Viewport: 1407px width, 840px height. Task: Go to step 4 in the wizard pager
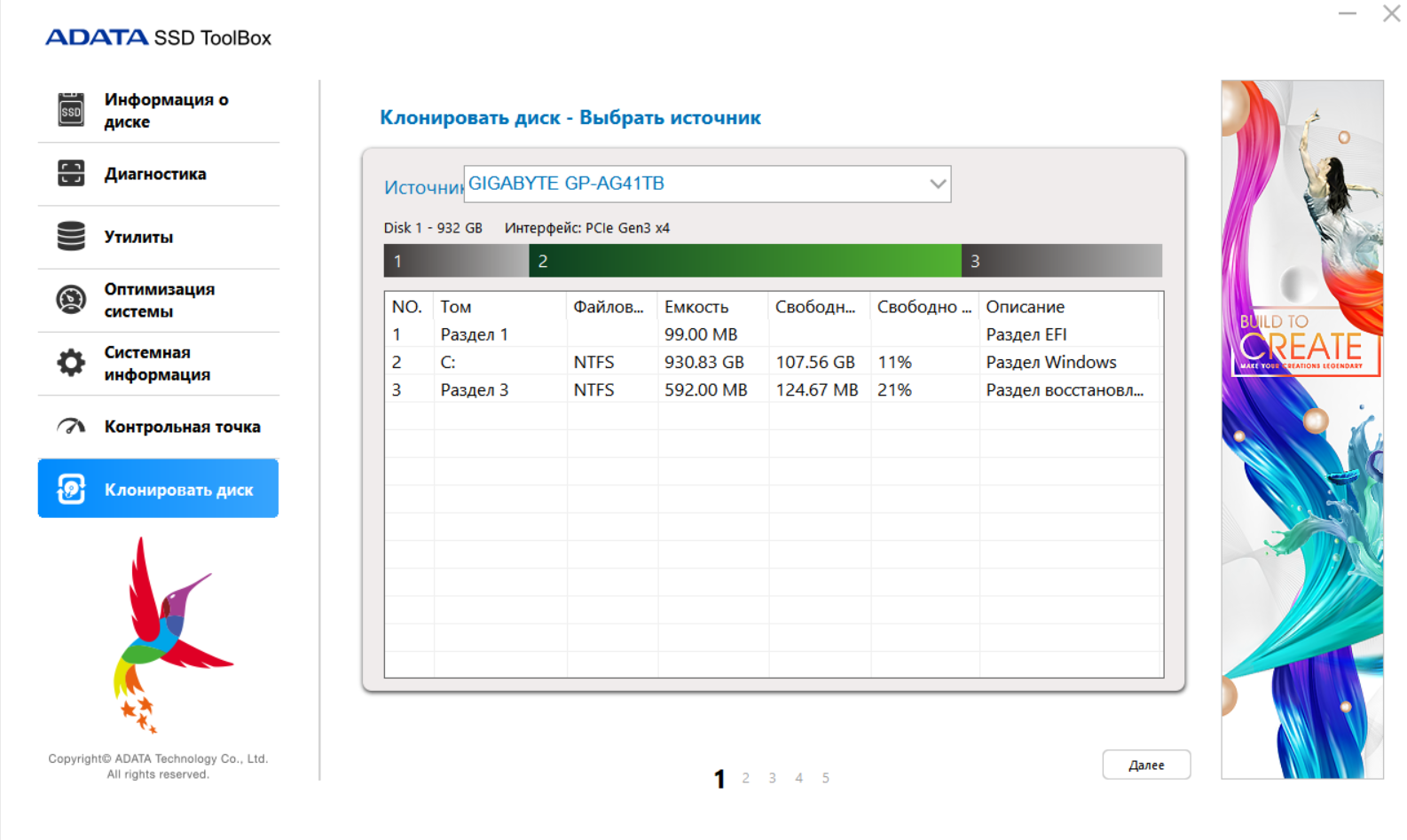point(799,778)
